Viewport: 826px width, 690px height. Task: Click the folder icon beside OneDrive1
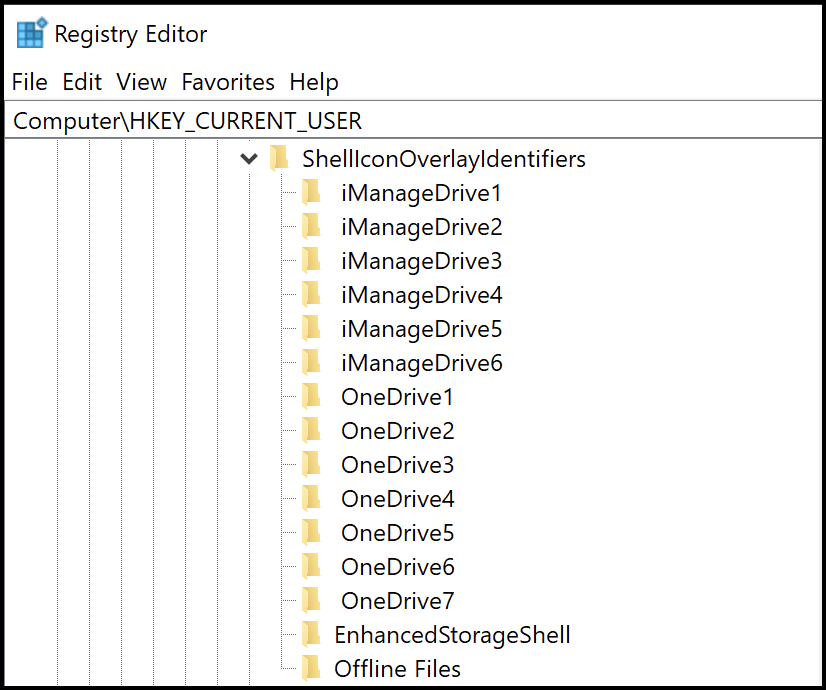tap(311, 397)
